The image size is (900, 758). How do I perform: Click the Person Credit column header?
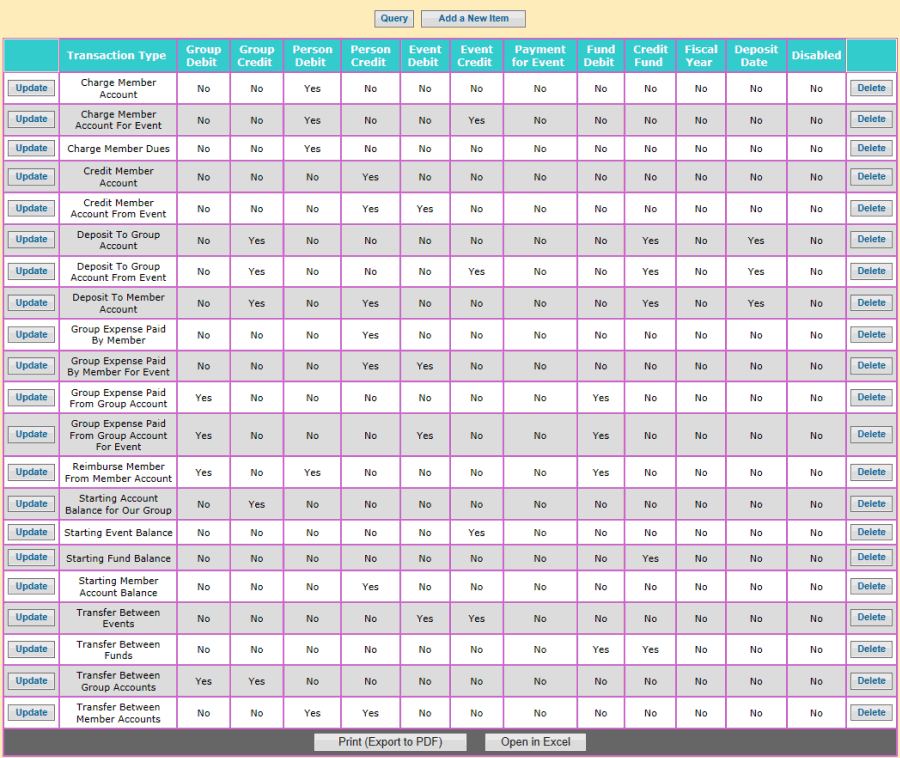pos(370,56)
